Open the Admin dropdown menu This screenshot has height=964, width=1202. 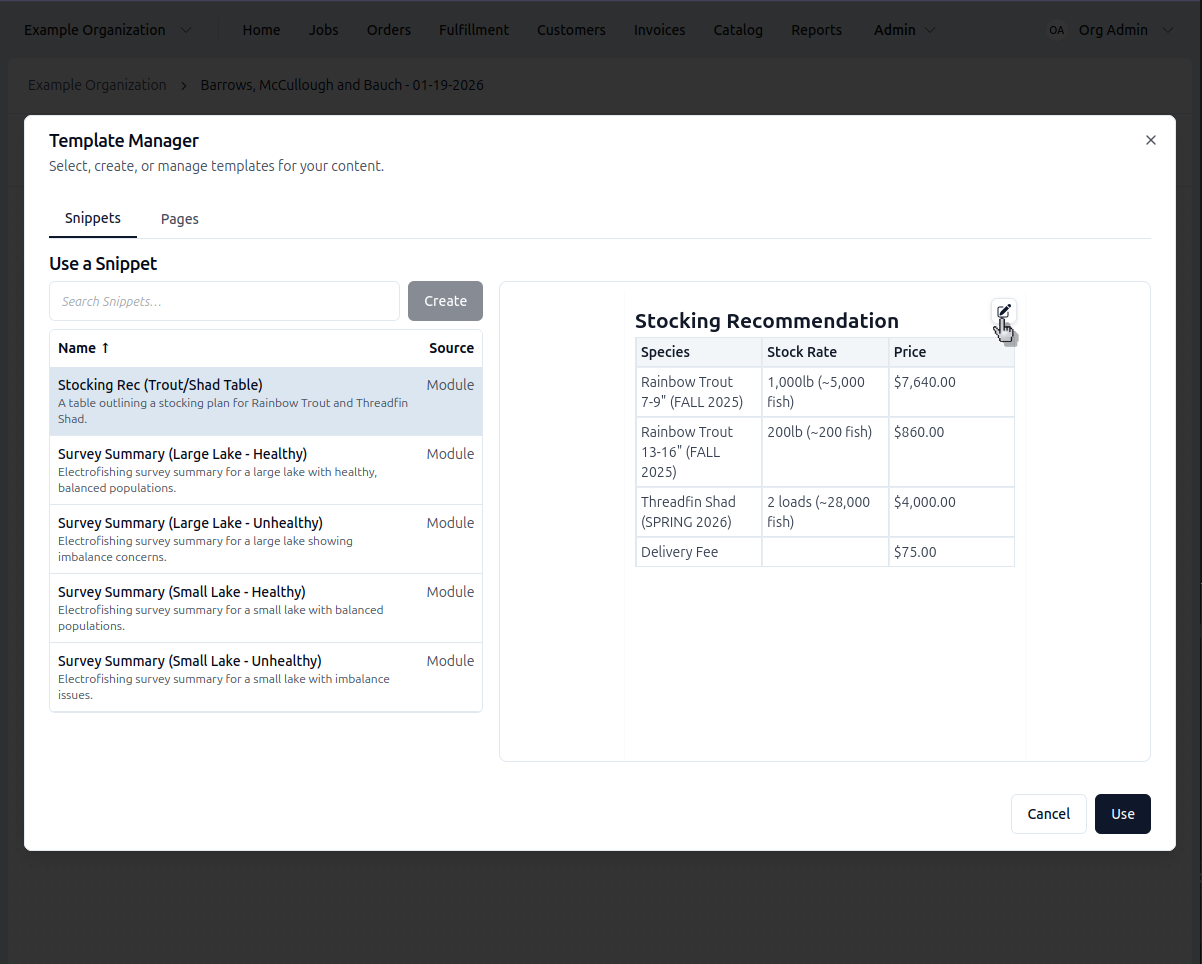(904, 30)
